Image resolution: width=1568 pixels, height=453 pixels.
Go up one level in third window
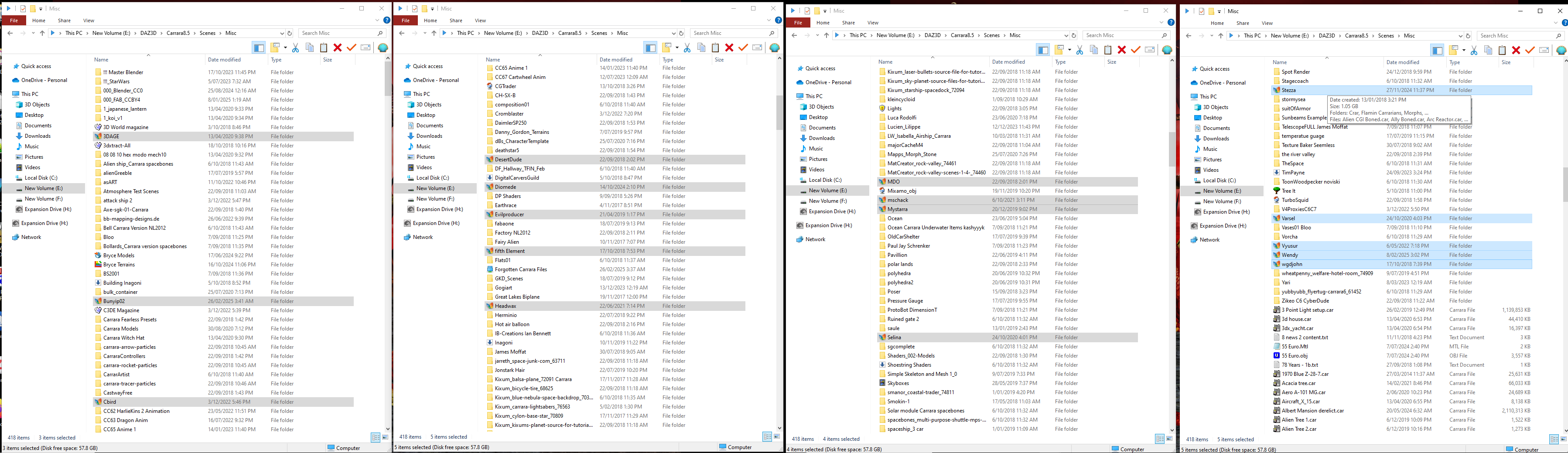(826, 35)
